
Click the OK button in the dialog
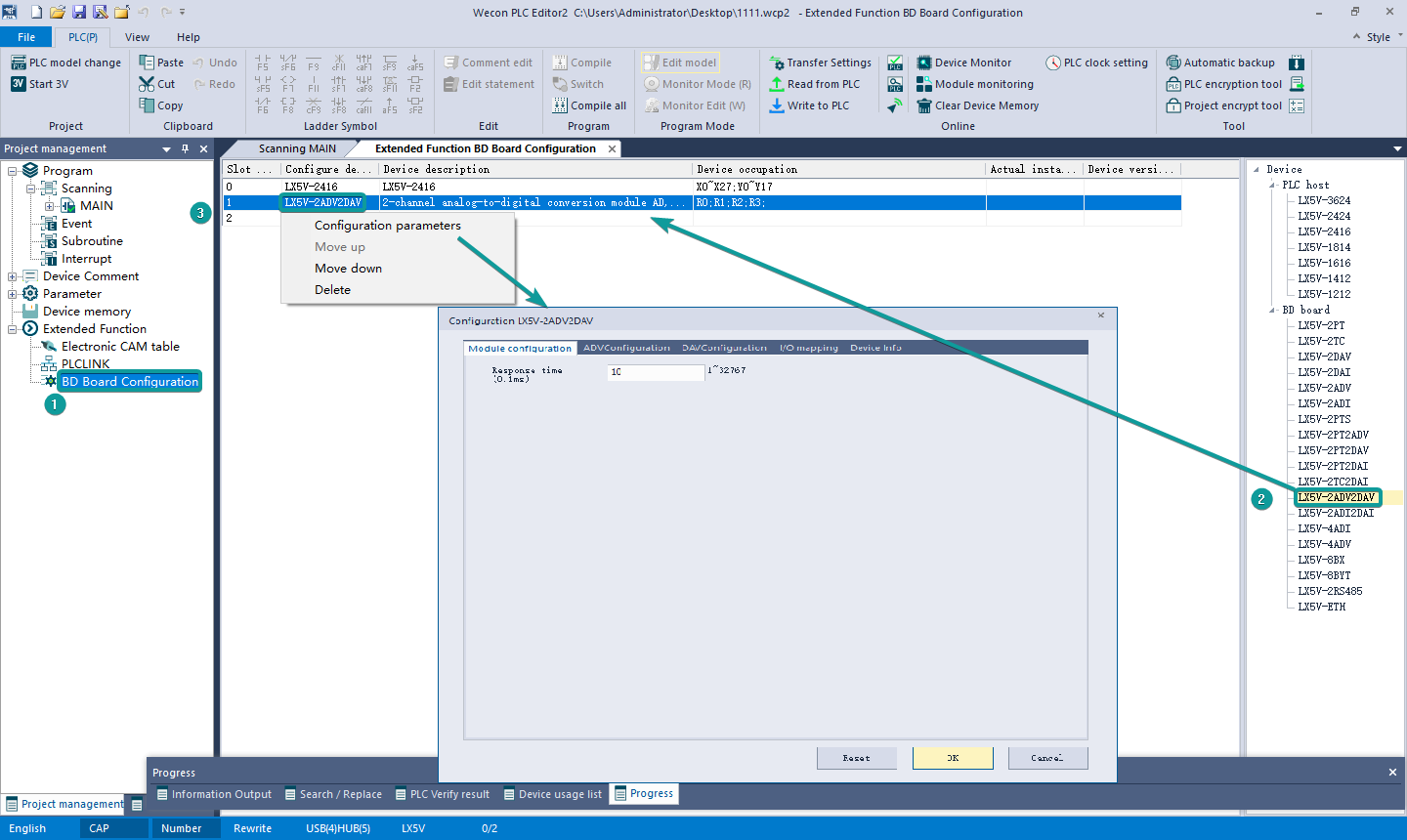(953, 758)
